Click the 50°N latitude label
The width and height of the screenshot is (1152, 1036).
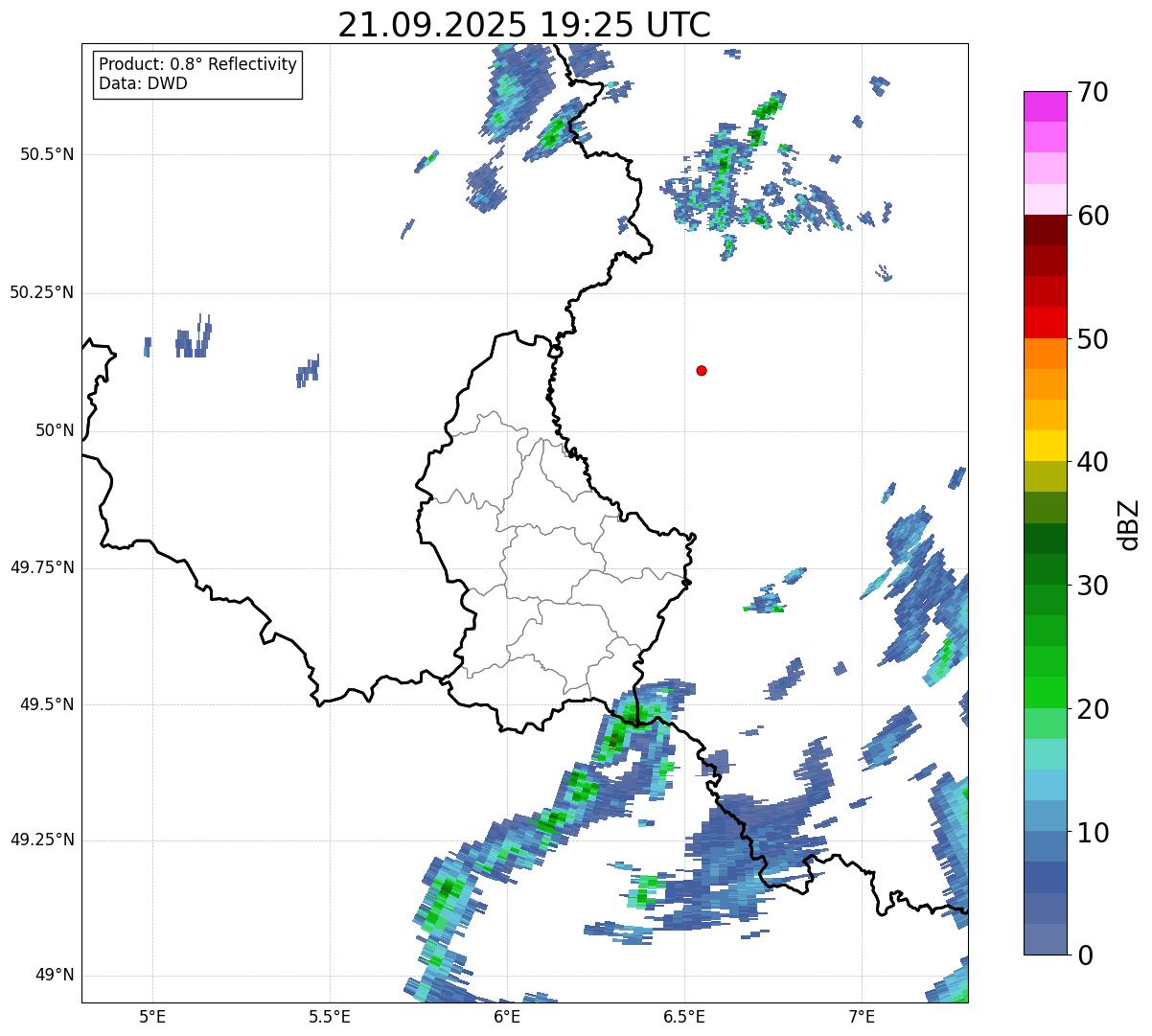[55, 430]
